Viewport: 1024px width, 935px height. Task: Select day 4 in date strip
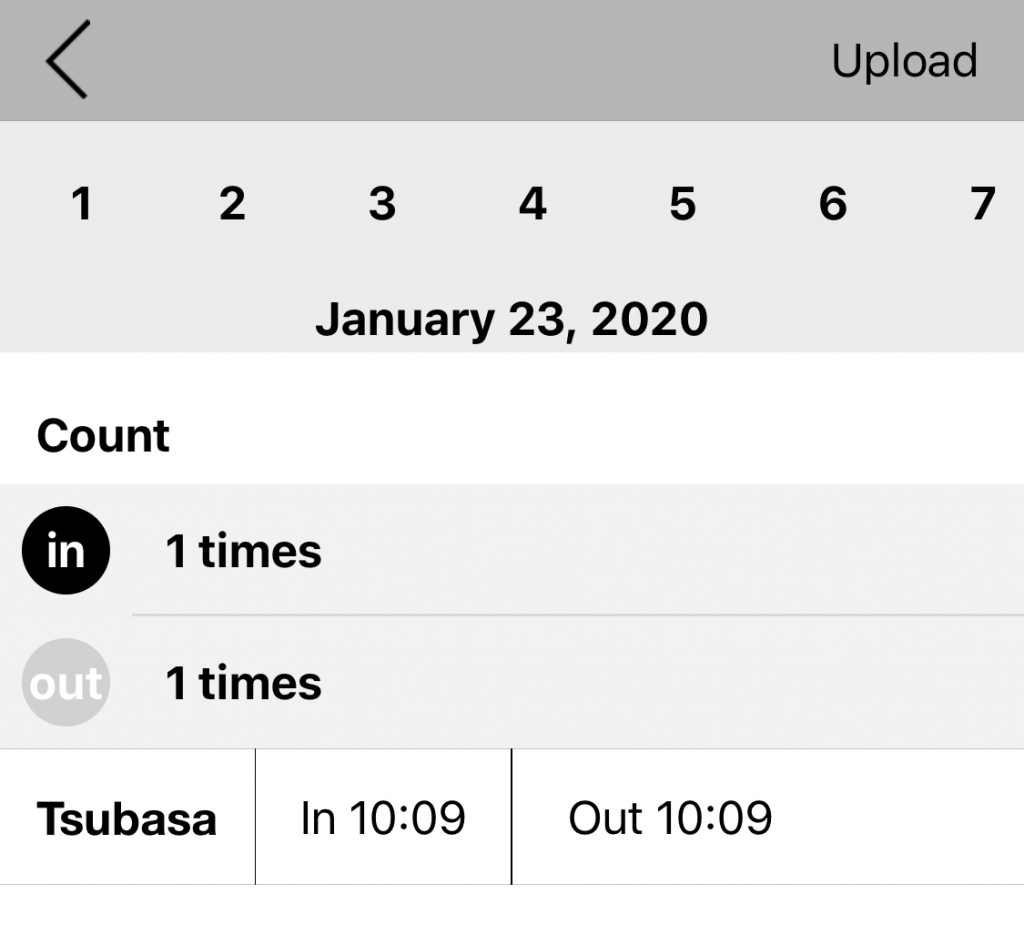pos(532,204)
